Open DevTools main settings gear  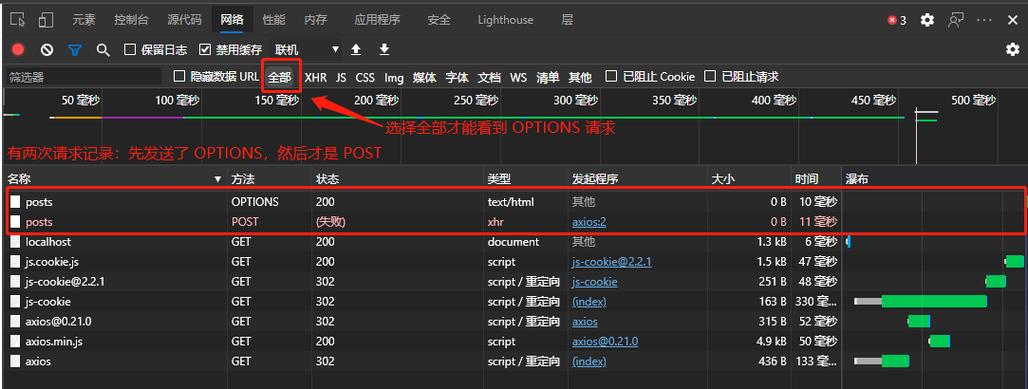coord(927,20)
